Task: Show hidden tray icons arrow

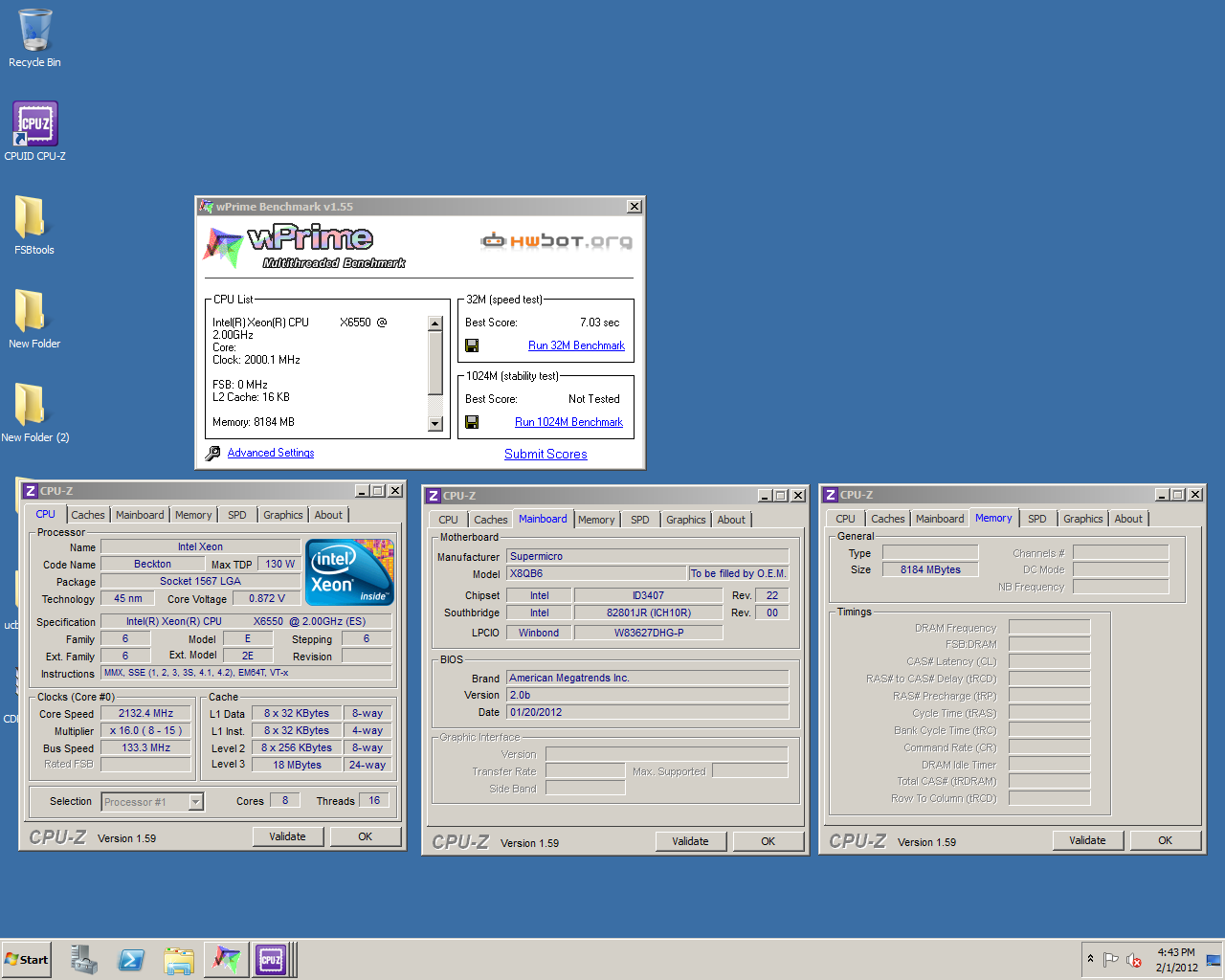Action: point(1090,958)
